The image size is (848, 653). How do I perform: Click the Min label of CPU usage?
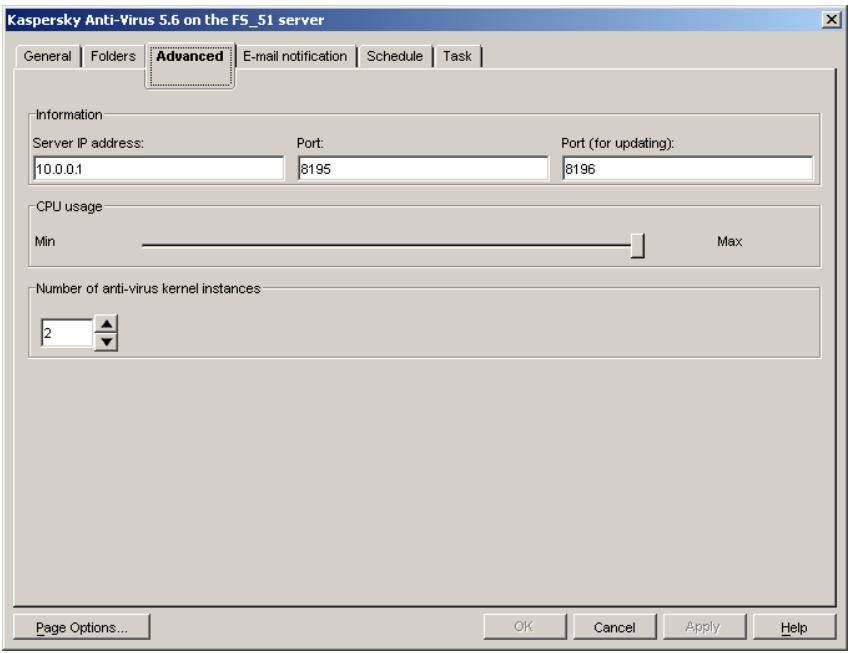[x=45, y=241]
